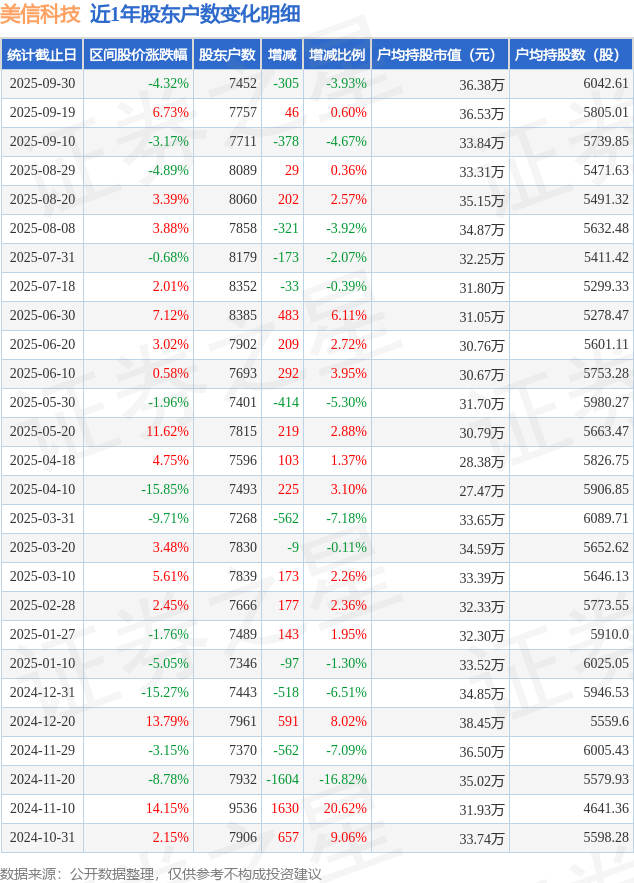
Task: Click the 股东户数 column header
Action: pos(227,55)
